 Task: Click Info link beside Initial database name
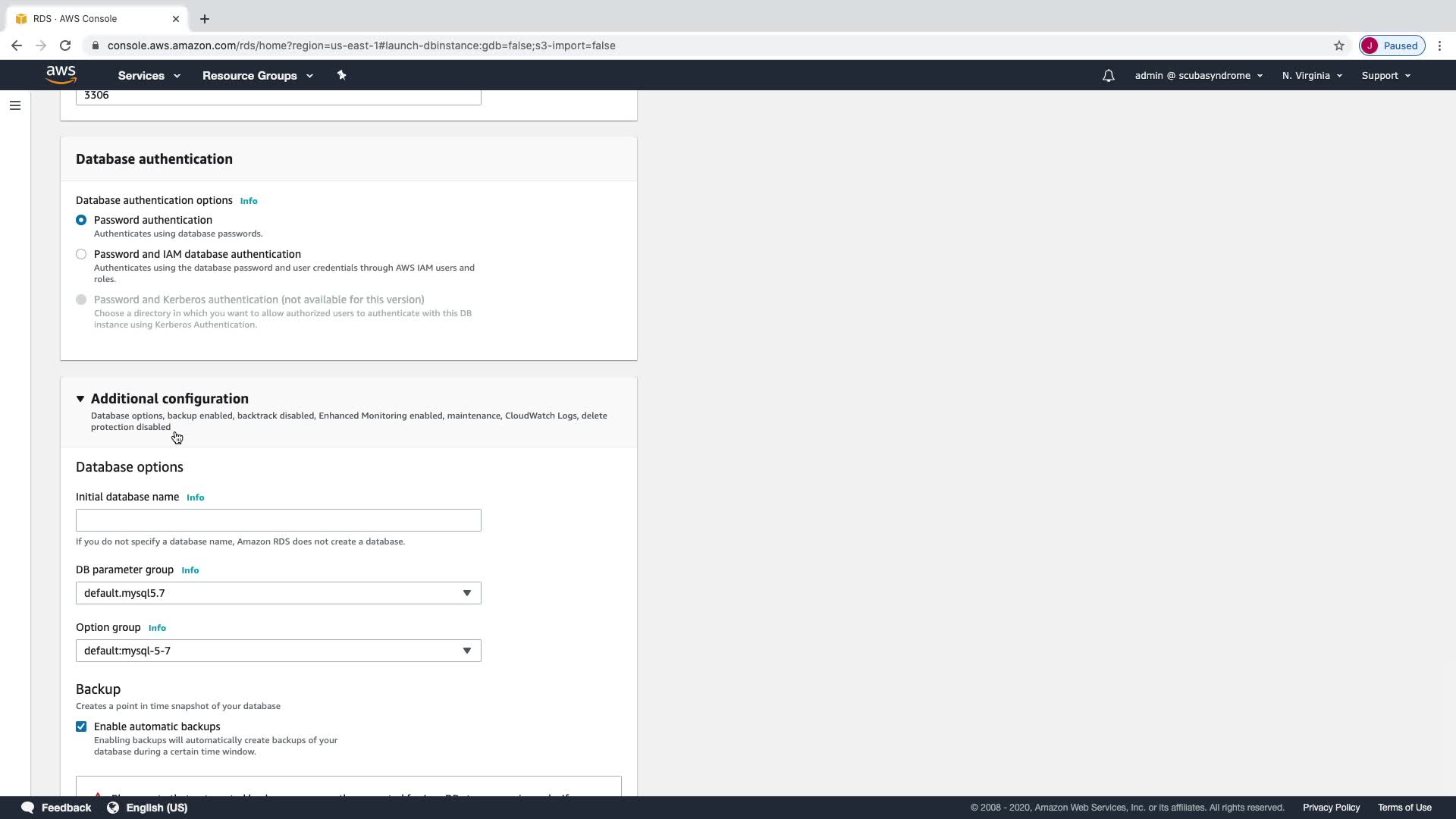(x=195, y=497)
